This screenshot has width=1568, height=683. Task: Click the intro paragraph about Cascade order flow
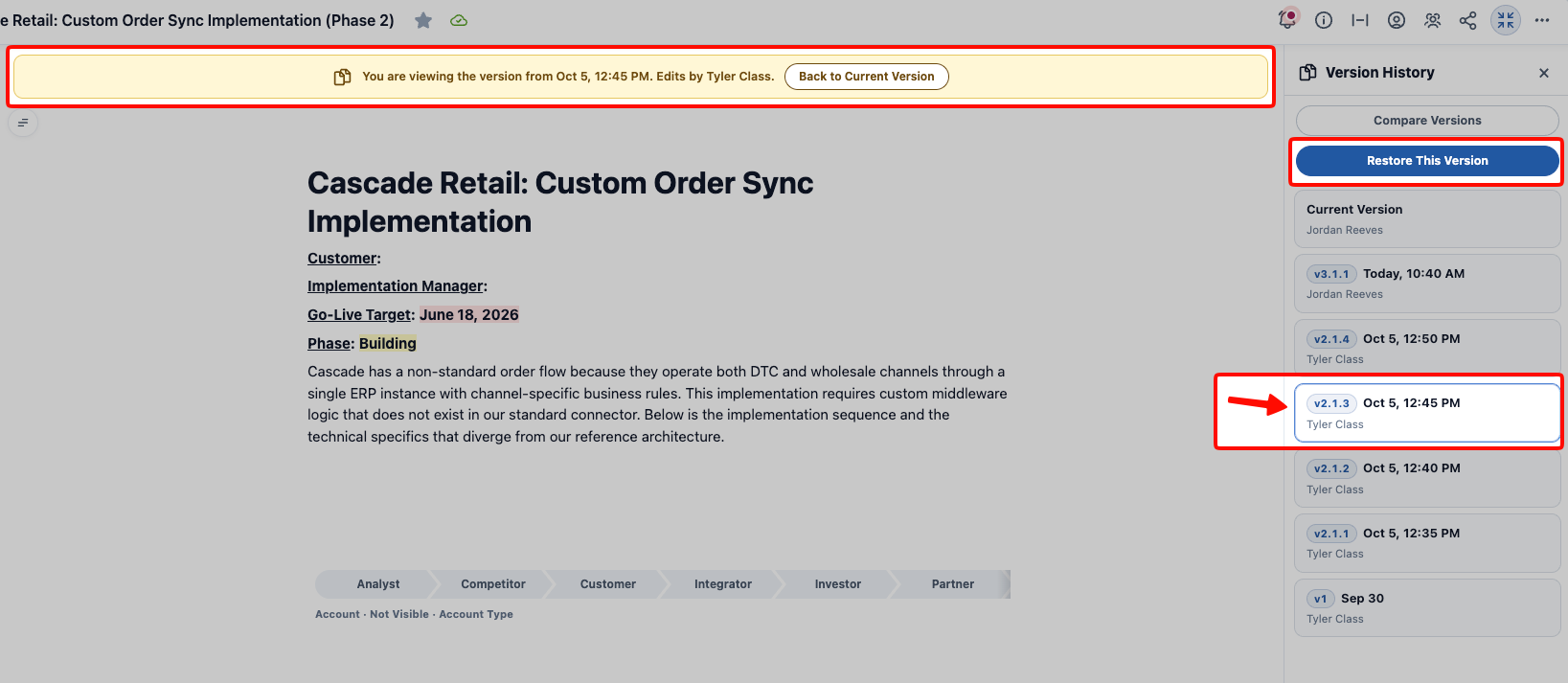[657, 404]
